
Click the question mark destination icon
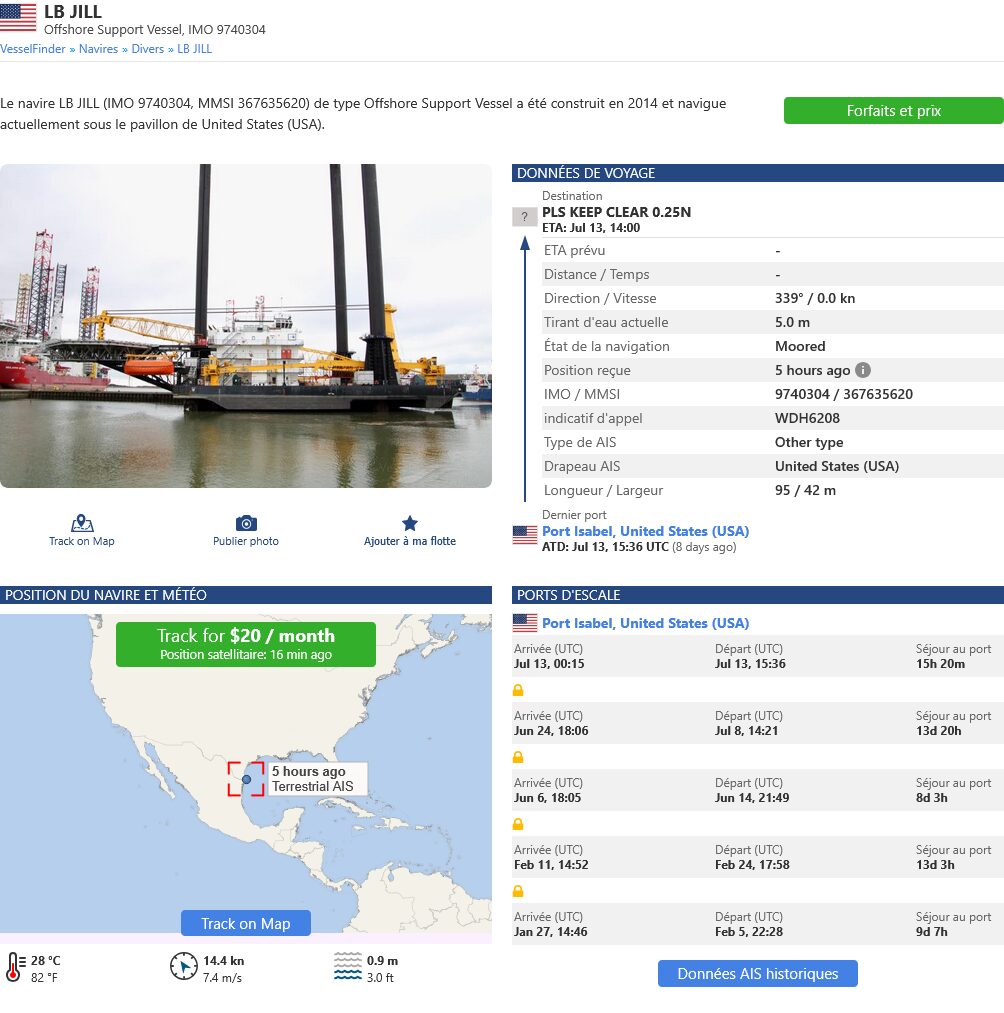525,217
